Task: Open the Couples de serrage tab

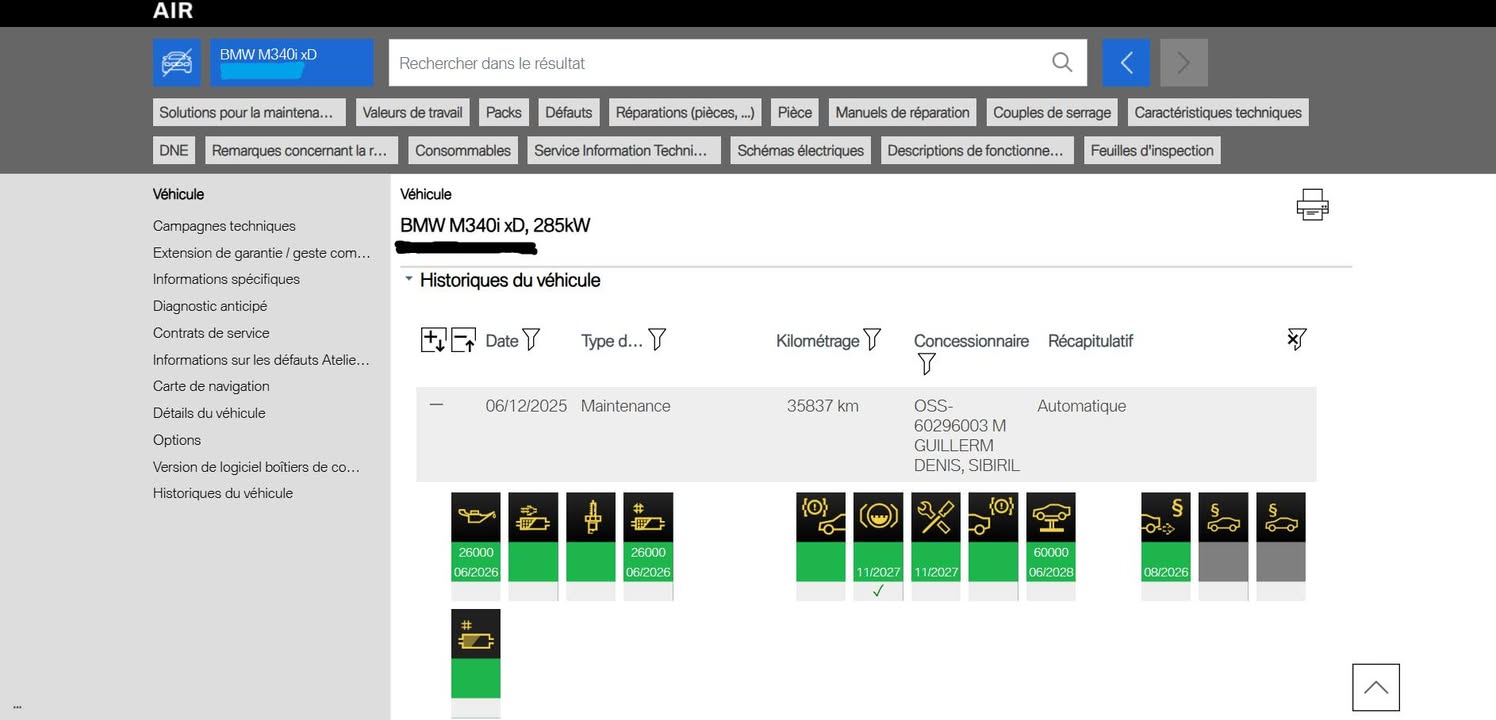Action: click(1051, 112)
